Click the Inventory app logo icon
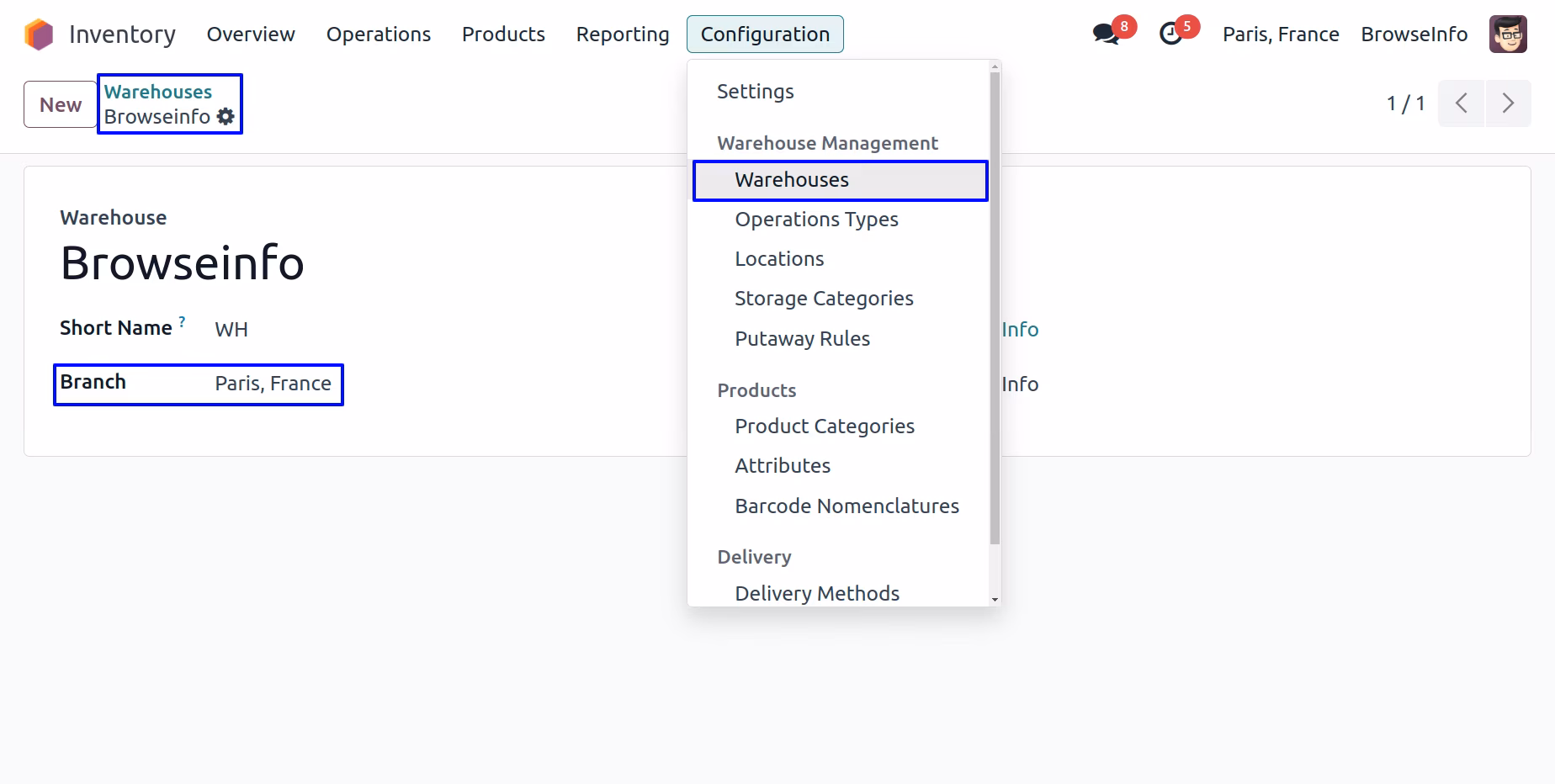The image size is (1555, 784). coord(39,34)
